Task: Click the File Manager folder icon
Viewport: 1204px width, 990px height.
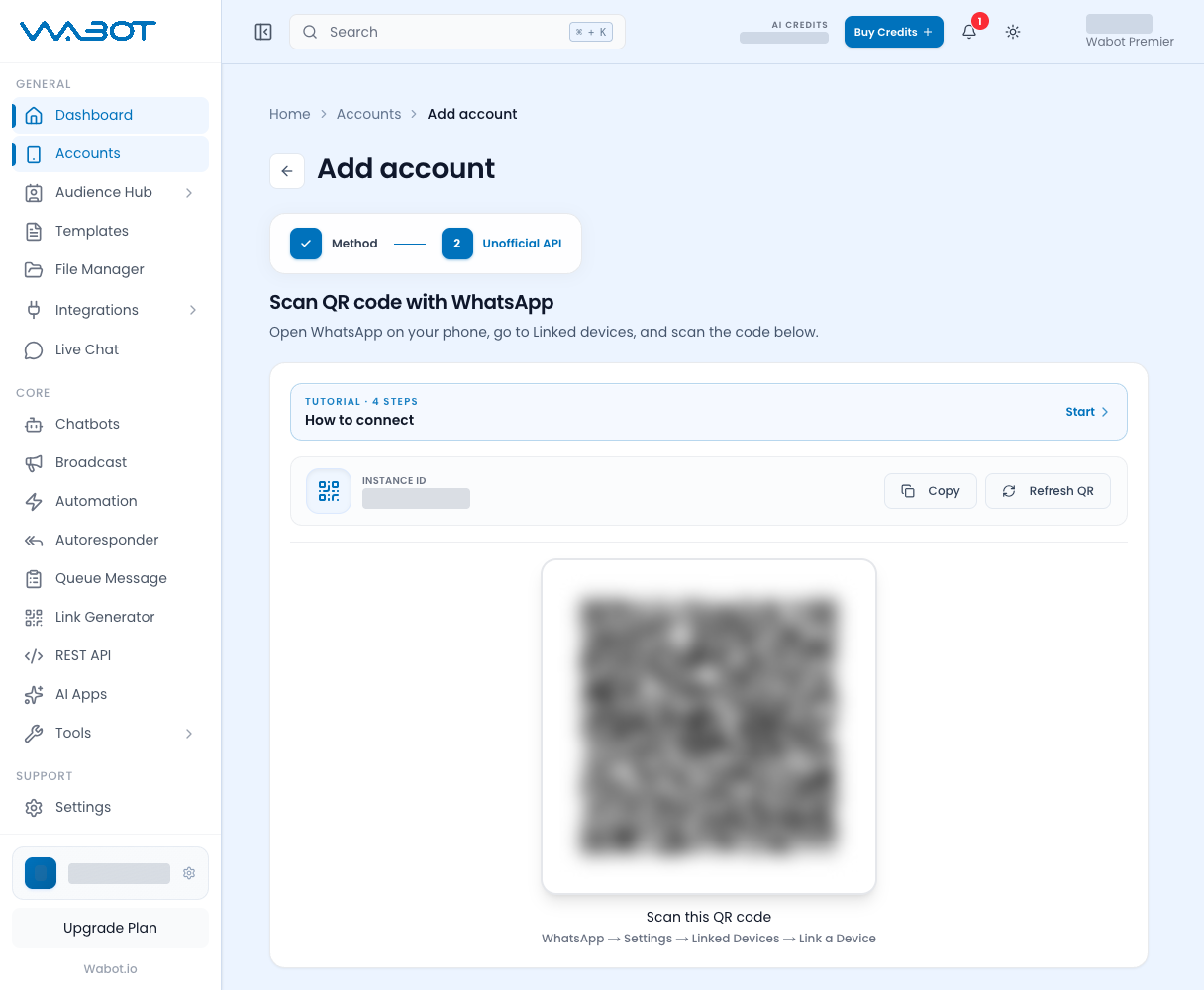Action: point(34,269)
